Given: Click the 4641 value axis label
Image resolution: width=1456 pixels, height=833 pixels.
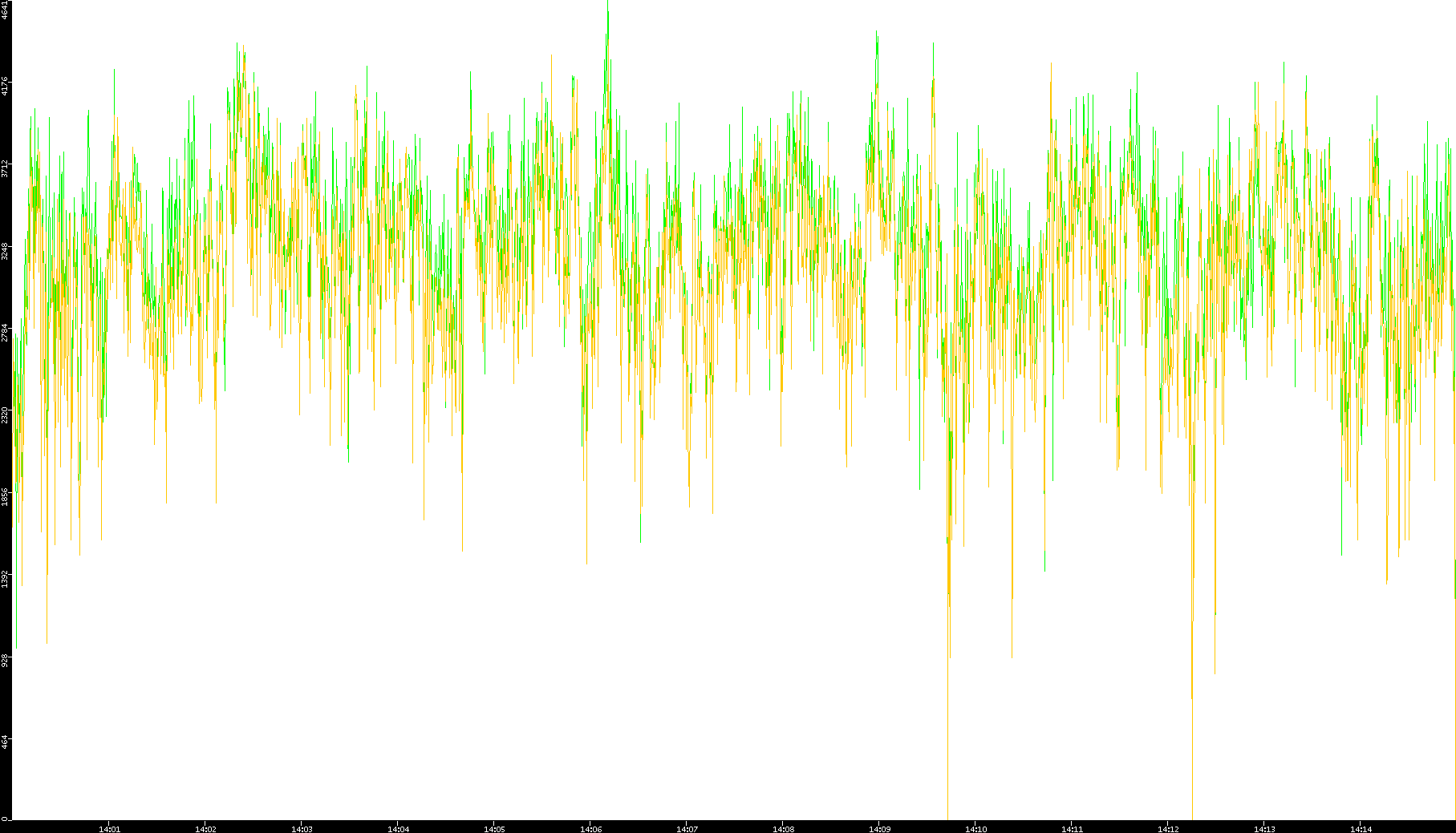Looking at the screenshot, I should (5, 10).
